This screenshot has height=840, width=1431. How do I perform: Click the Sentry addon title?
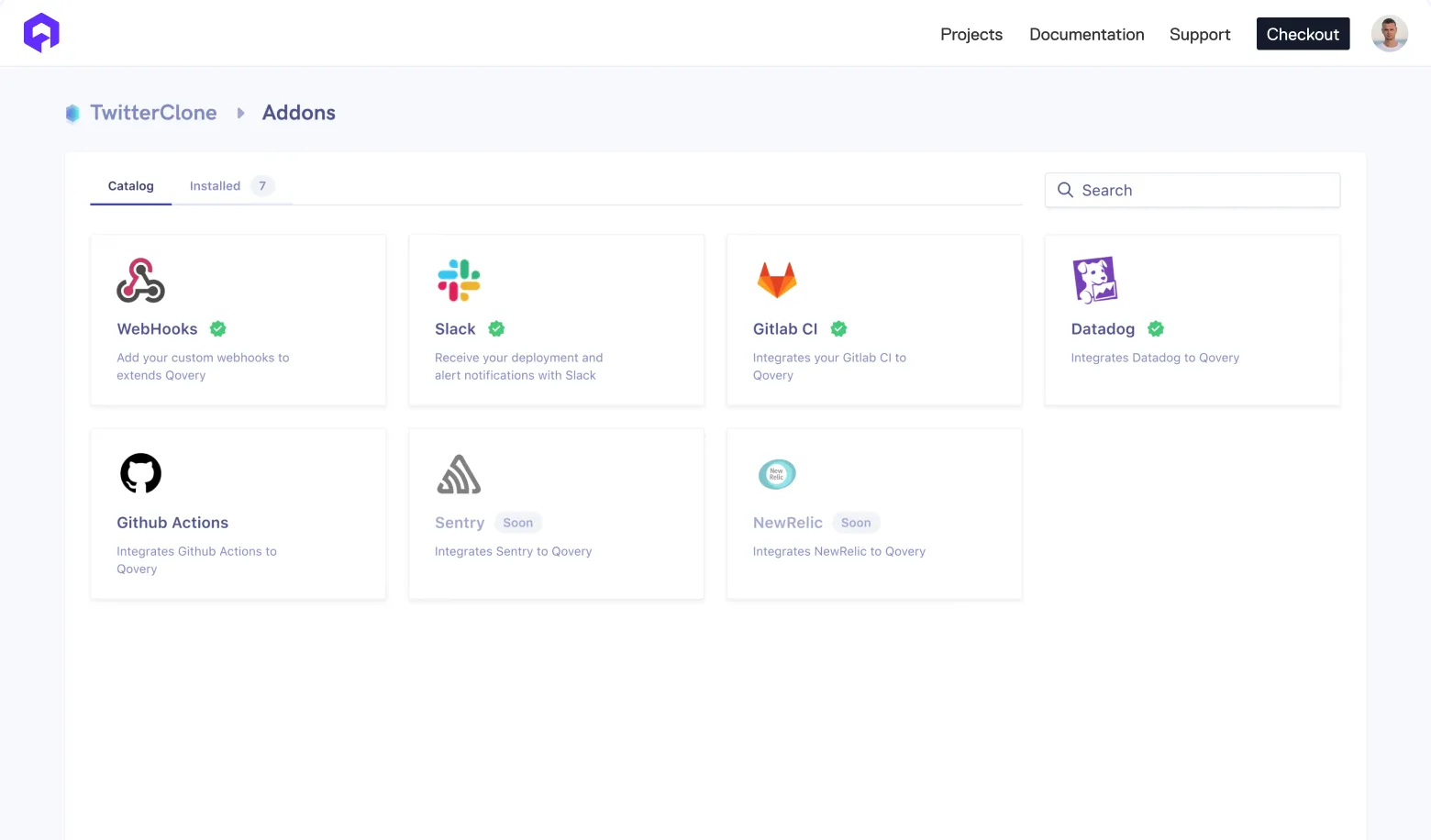pyautogui.click(x=460, y=523)
